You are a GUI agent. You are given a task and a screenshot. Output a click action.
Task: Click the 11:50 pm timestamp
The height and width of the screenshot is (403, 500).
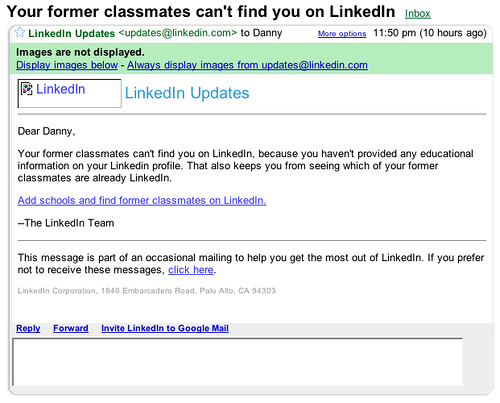click(430, 33)
